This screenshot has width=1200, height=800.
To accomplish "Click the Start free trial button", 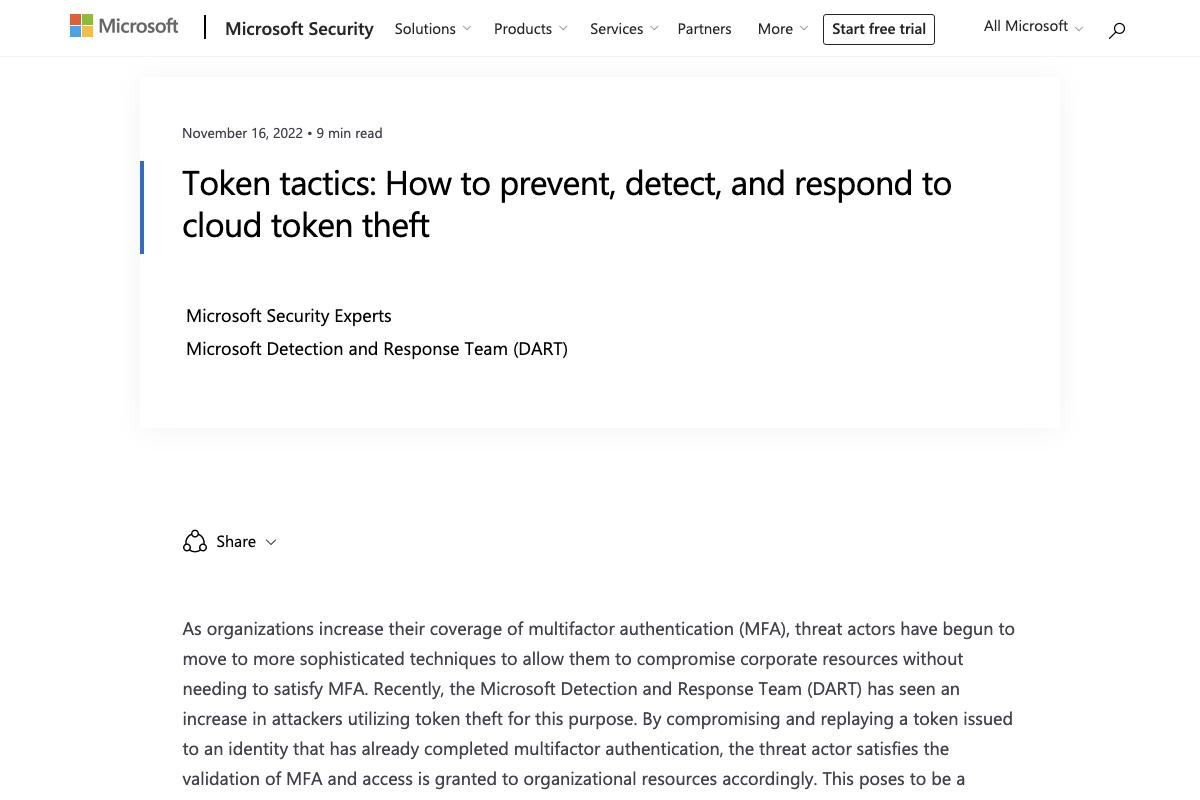I will 878,29.
